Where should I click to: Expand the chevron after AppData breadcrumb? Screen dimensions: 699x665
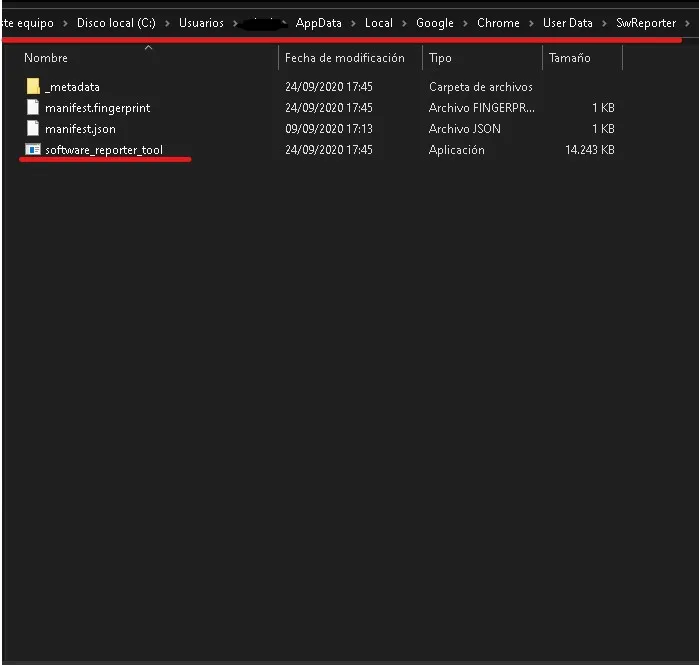pyautogui.click(x=354, y=23)
